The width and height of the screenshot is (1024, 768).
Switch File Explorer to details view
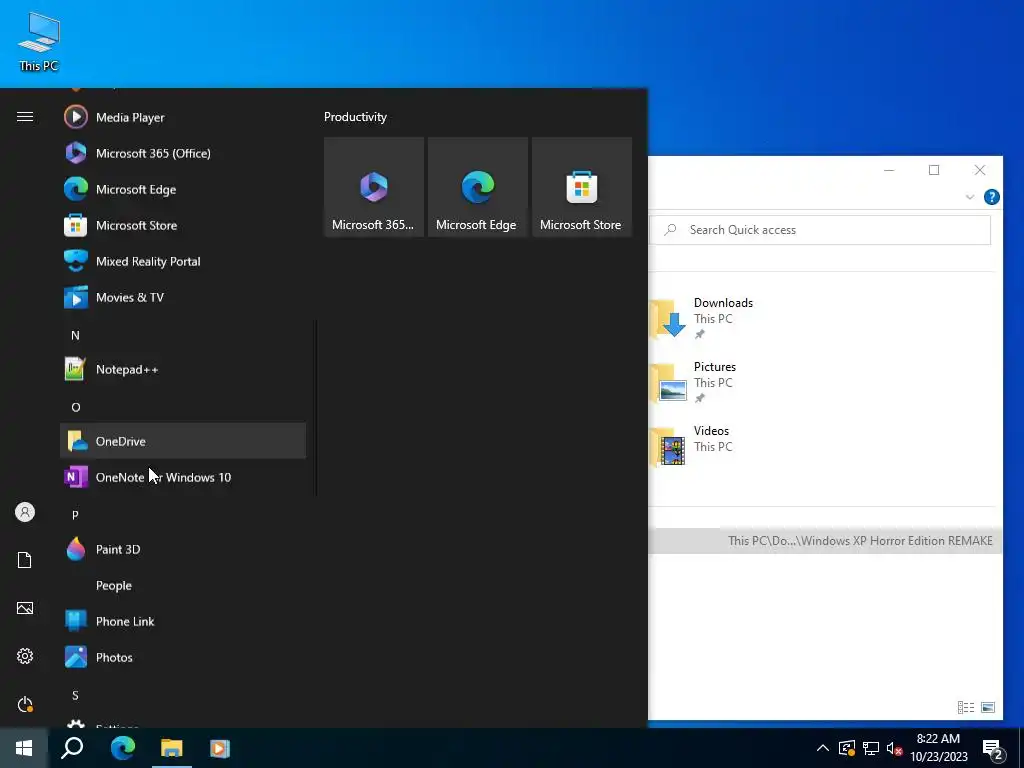tap(966, 707)
